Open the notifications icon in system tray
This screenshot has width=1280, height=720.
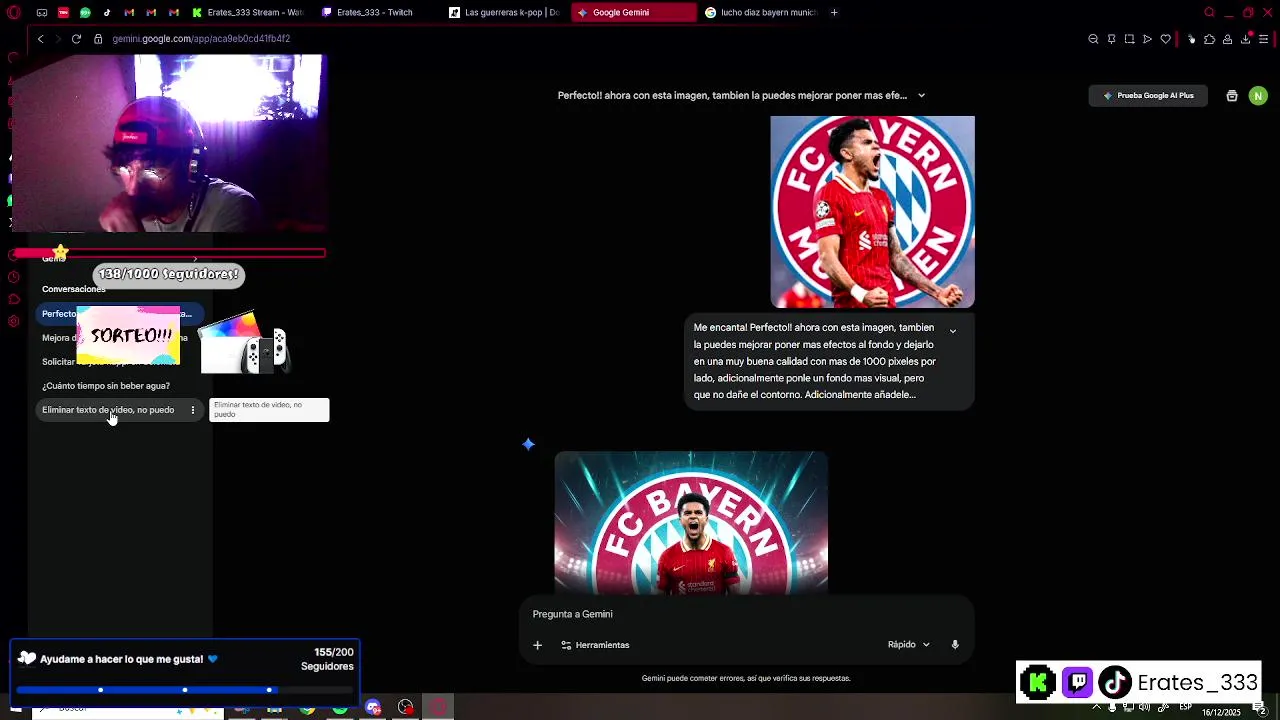1260,708
